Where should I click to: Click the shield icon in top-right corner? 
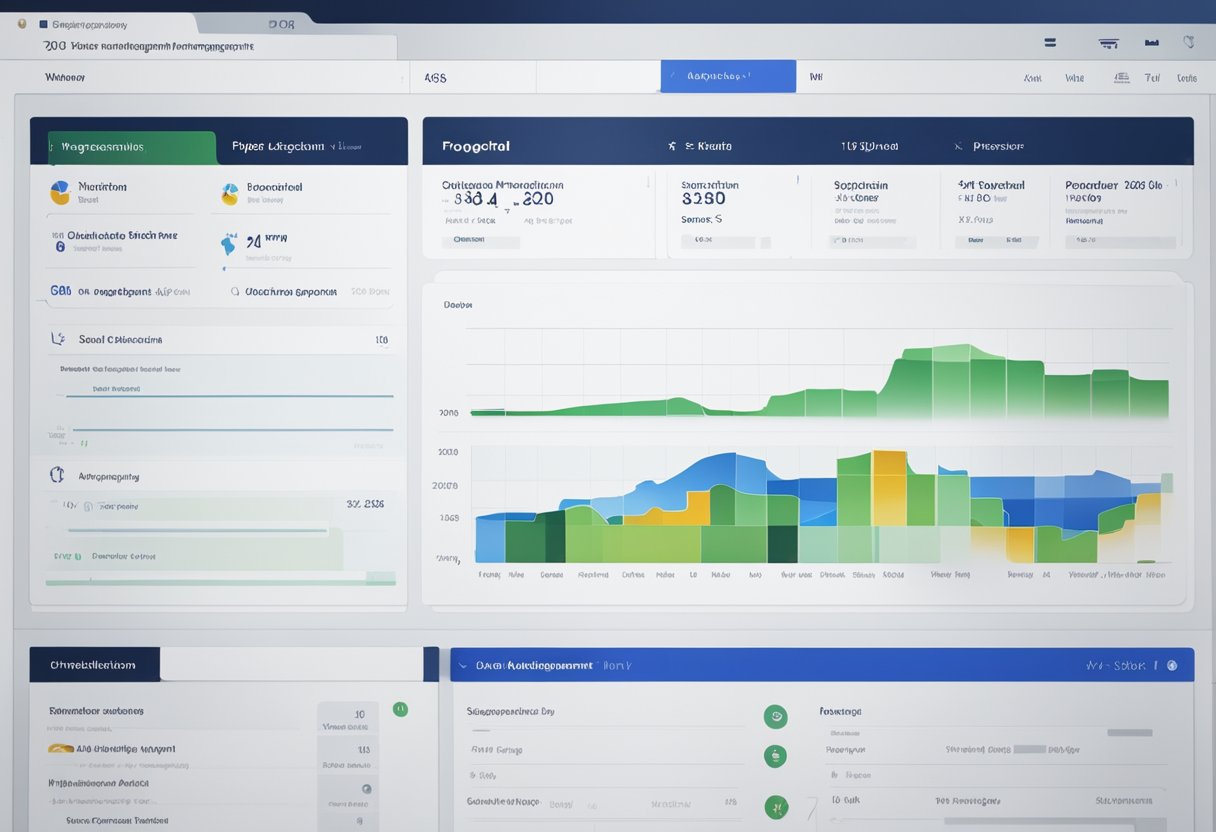(x=1188, y=43)
